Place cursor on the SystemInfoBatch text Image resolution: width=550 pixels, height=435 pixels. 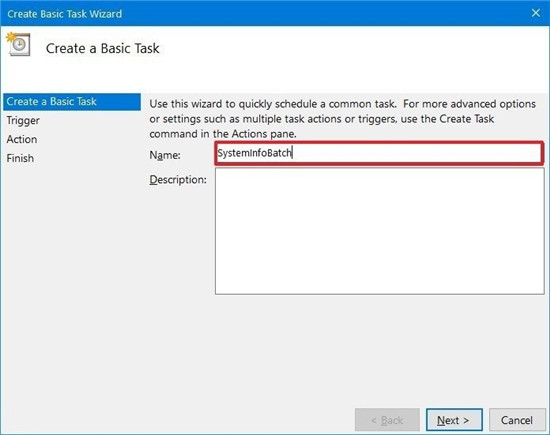coord(255,153)
